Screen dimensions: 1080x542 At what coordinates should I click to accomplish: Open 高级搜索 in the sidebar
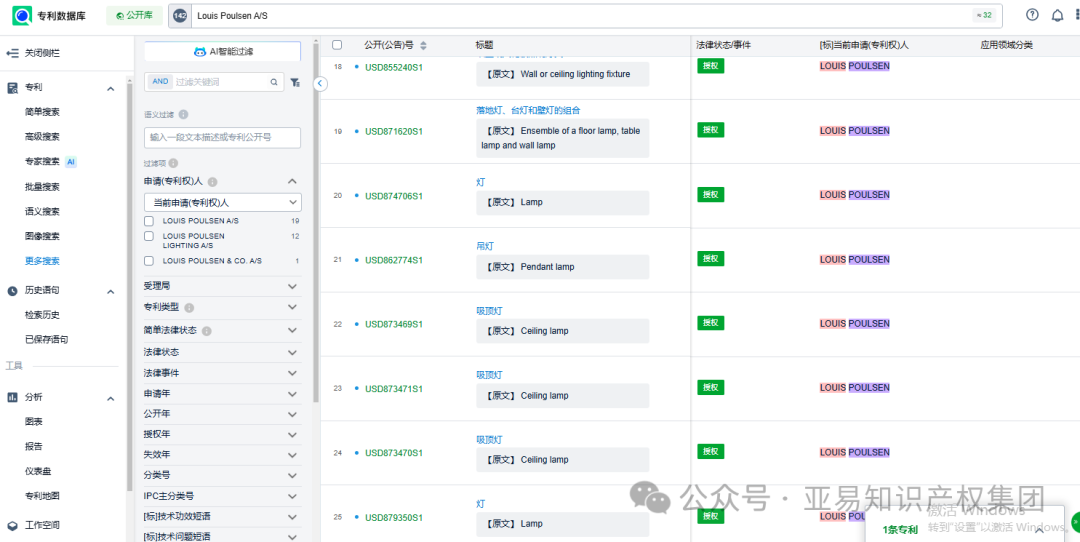click(x=42, y=137)
